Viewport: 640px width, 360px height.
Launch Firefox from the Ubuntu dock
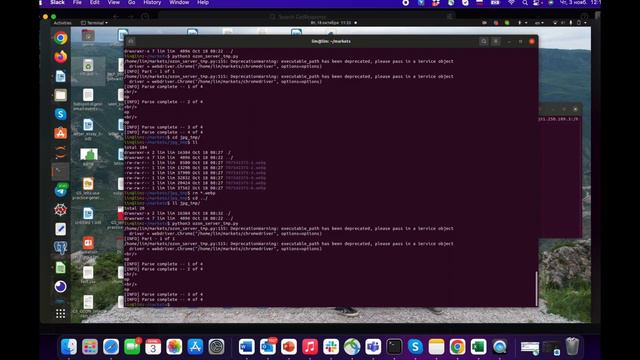click(x=60, y=57)
